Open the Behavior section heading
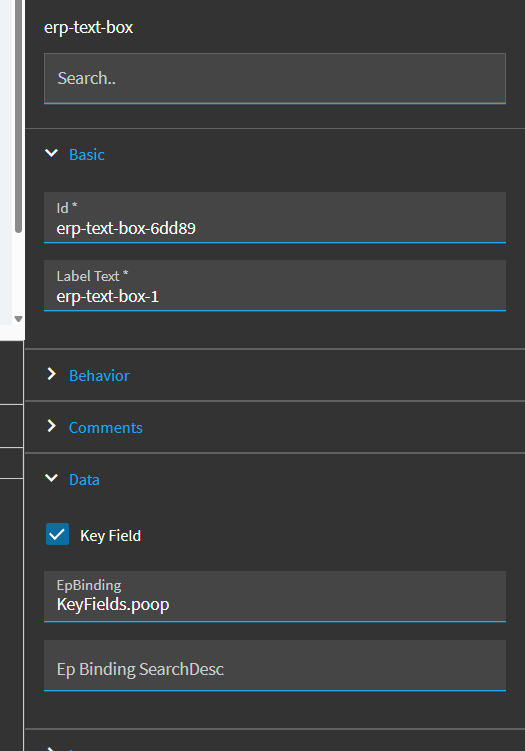The image size is (525, 751). click(x=99, y=376)
